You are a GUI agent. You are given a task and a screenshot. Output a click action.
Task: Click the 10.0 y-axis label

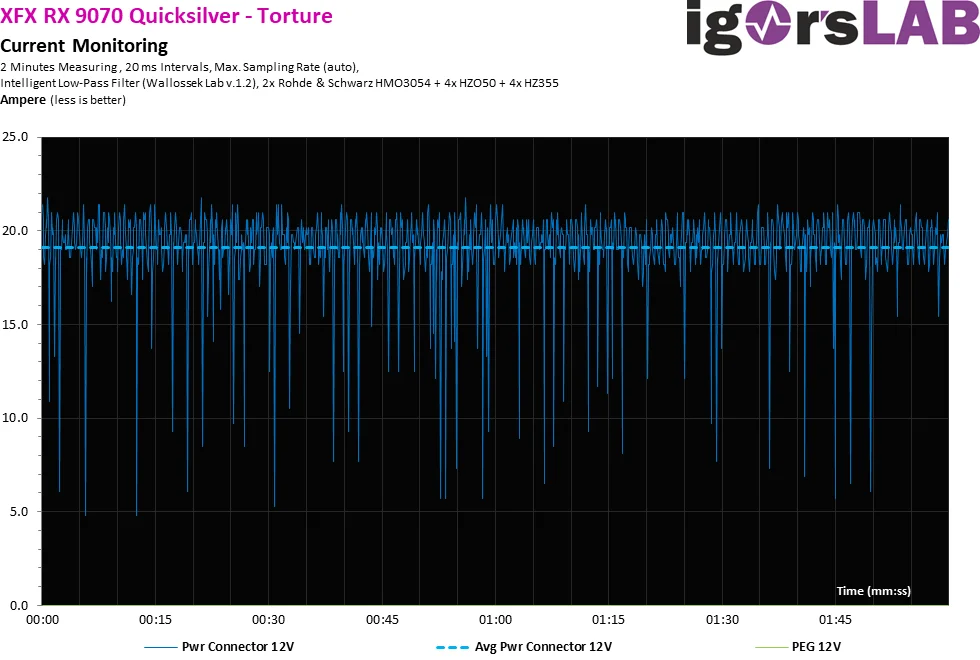point(15,418)
